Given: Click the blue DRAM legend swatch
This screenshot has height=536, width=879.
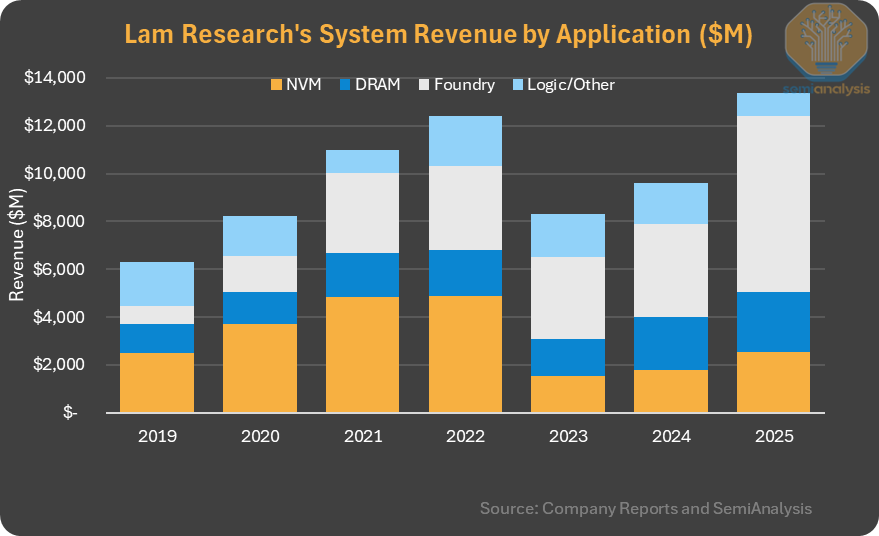Looking at the screenshot, I should pyautogui.click(x=349, y=85).
